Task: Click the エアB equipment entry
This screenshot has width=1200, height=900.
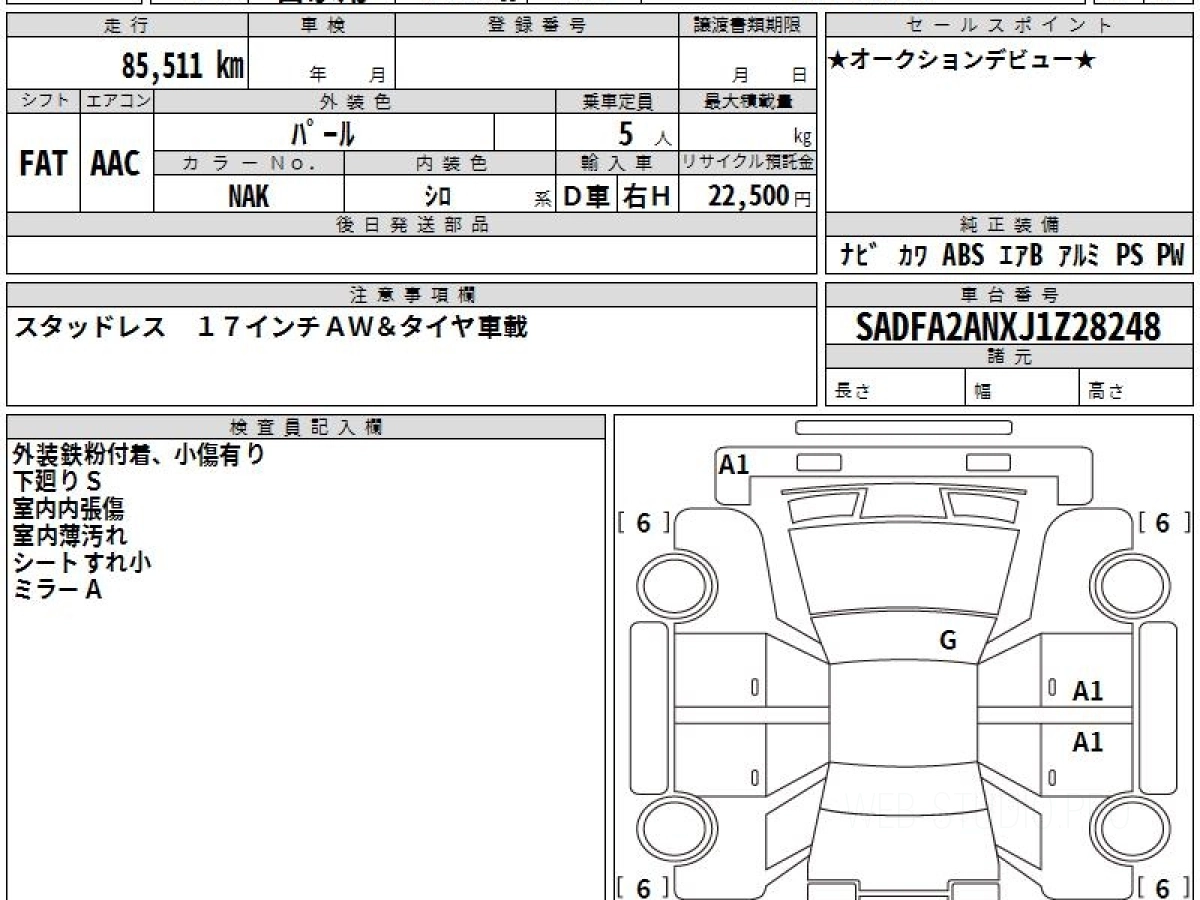Action: [x=1021, y=256]
